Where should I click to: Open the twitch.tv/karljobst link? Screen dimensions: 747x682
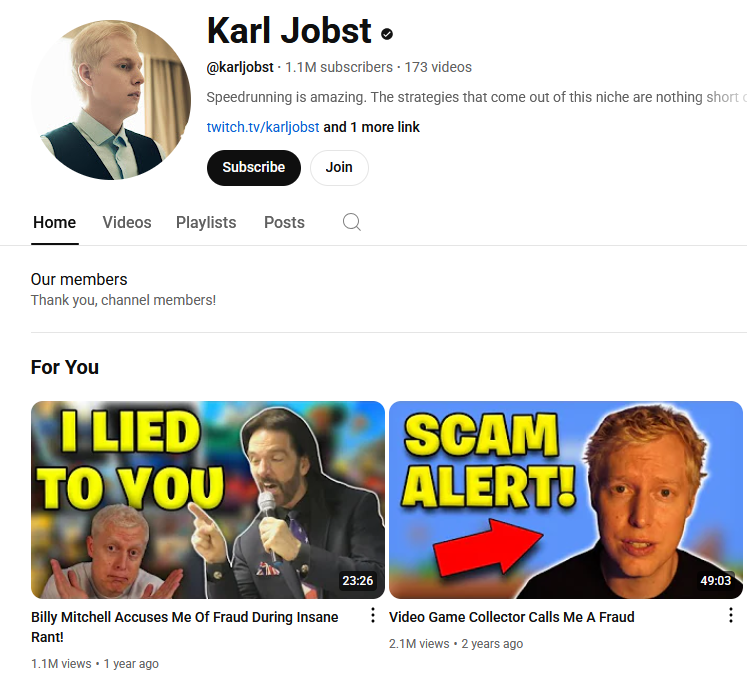(x=262, y=127)
